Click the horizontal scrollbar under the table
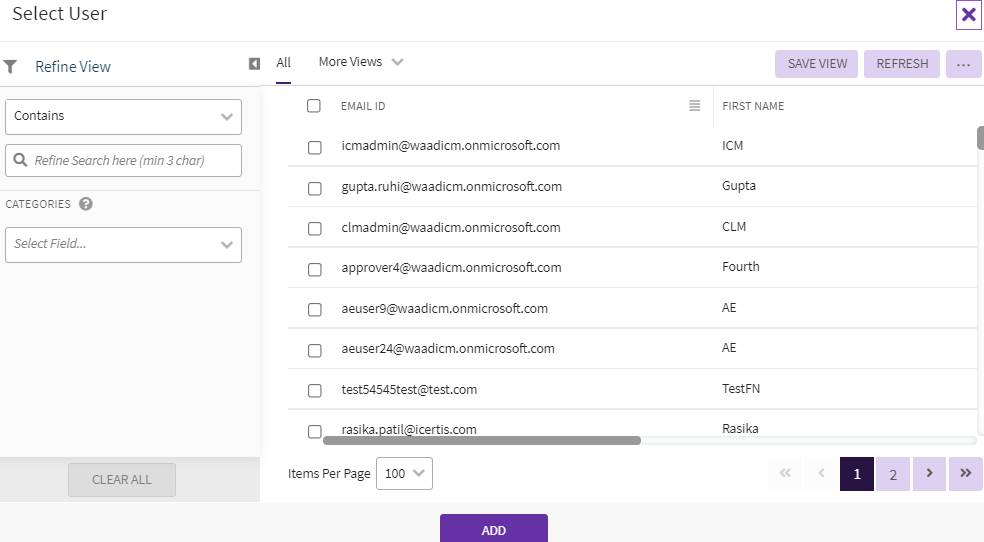Viewport: 984px width, 542px height. point(481,440)
